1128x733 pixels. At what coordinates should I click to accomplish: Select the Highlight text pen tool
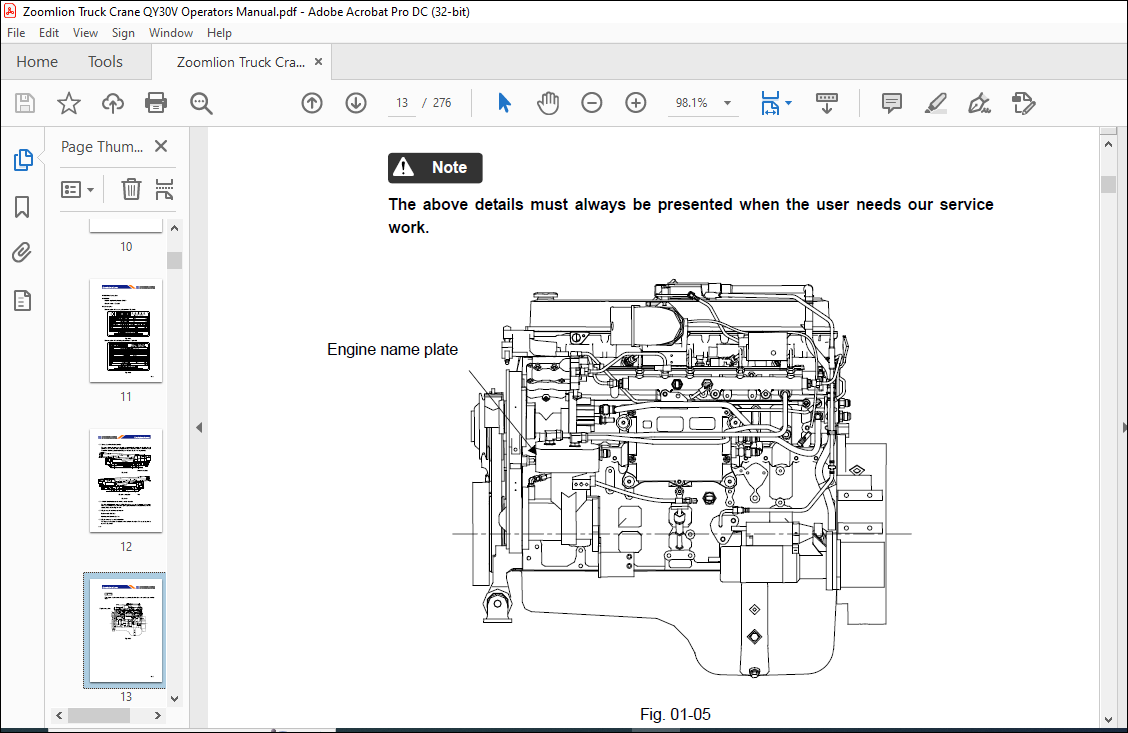click(935, 103)
